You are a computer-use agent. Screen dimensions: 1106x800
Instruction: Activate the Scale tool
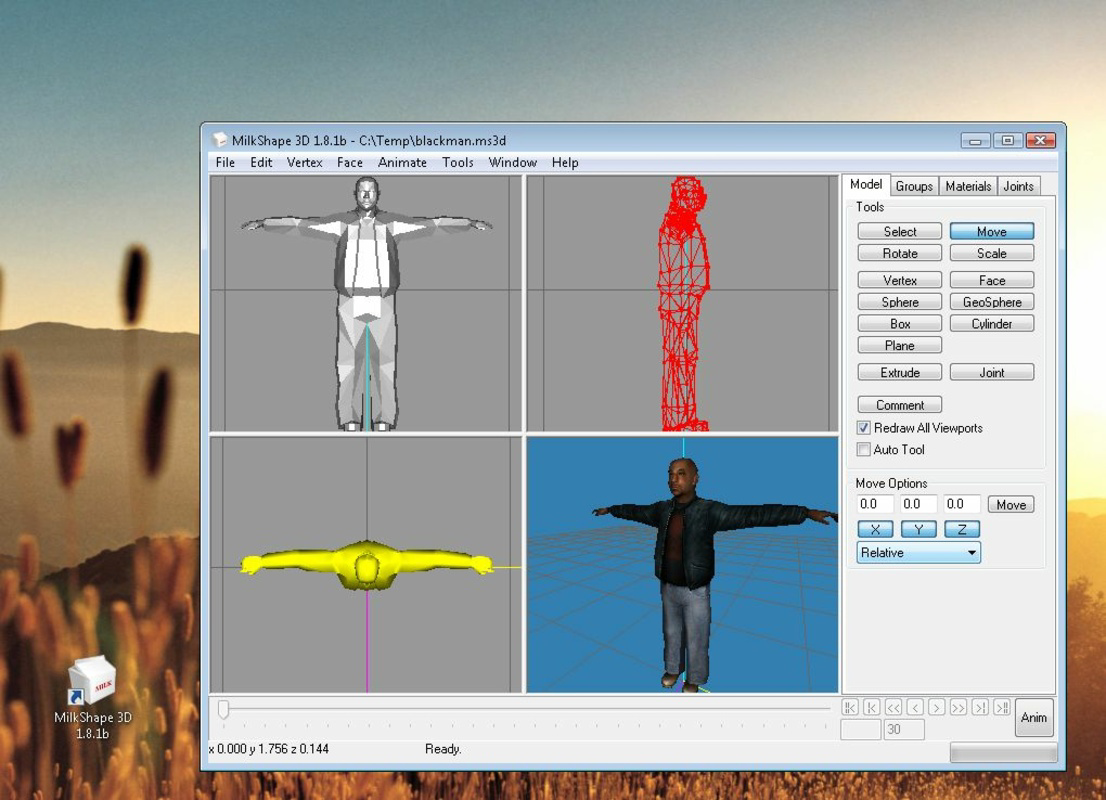pos(991,253)
